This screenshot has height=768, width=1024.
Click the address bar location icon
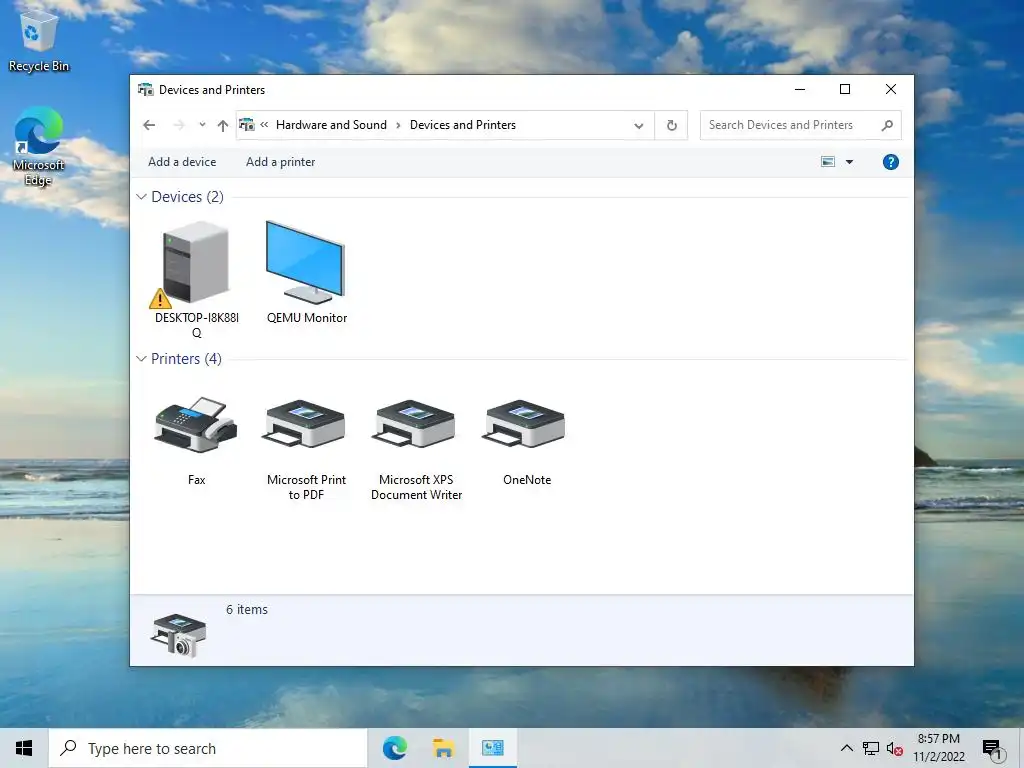[x=247, y=125]
